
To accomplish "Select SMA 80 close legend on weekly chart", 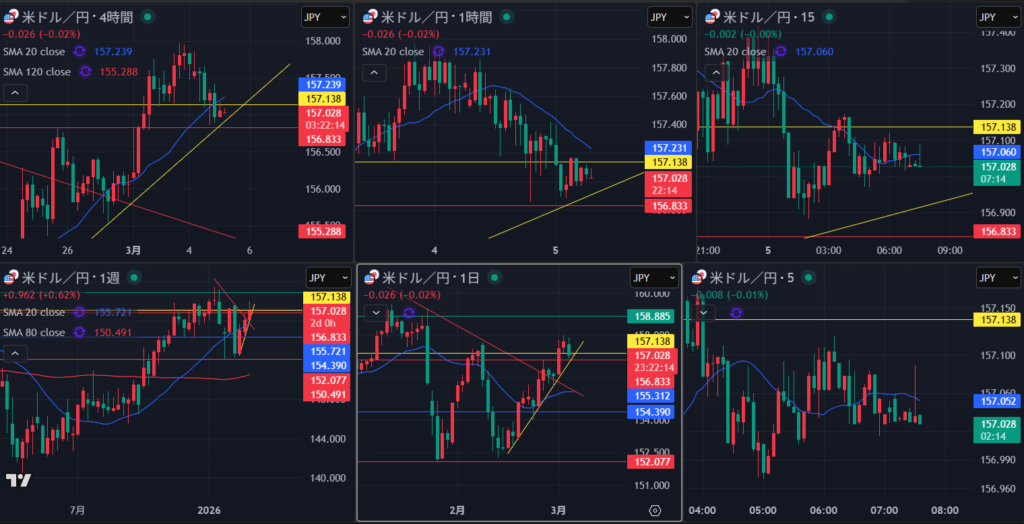I will coord(35,332).
